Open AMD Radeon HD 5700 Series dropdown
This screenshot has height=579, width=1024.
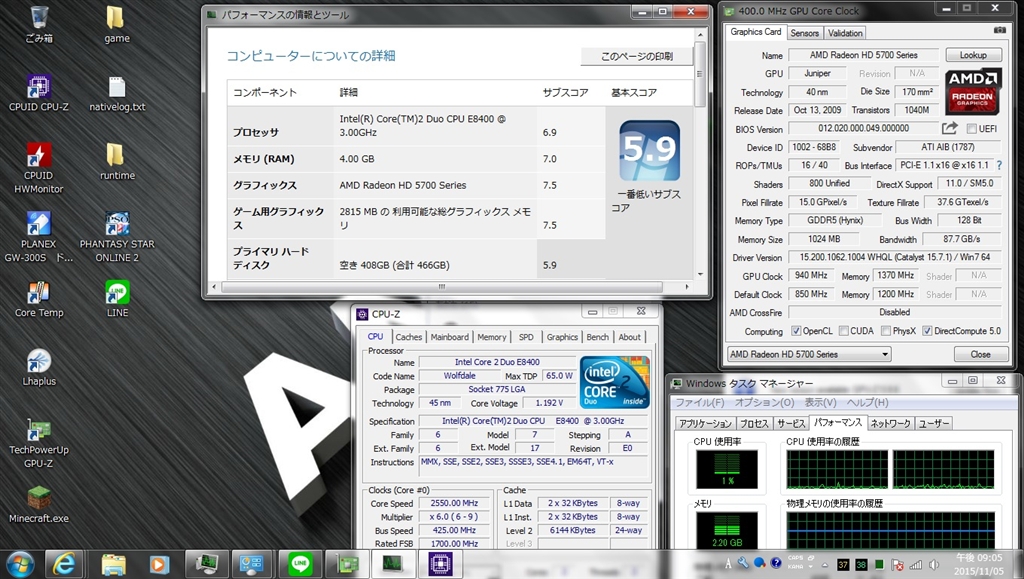click(x=809, y=354)
